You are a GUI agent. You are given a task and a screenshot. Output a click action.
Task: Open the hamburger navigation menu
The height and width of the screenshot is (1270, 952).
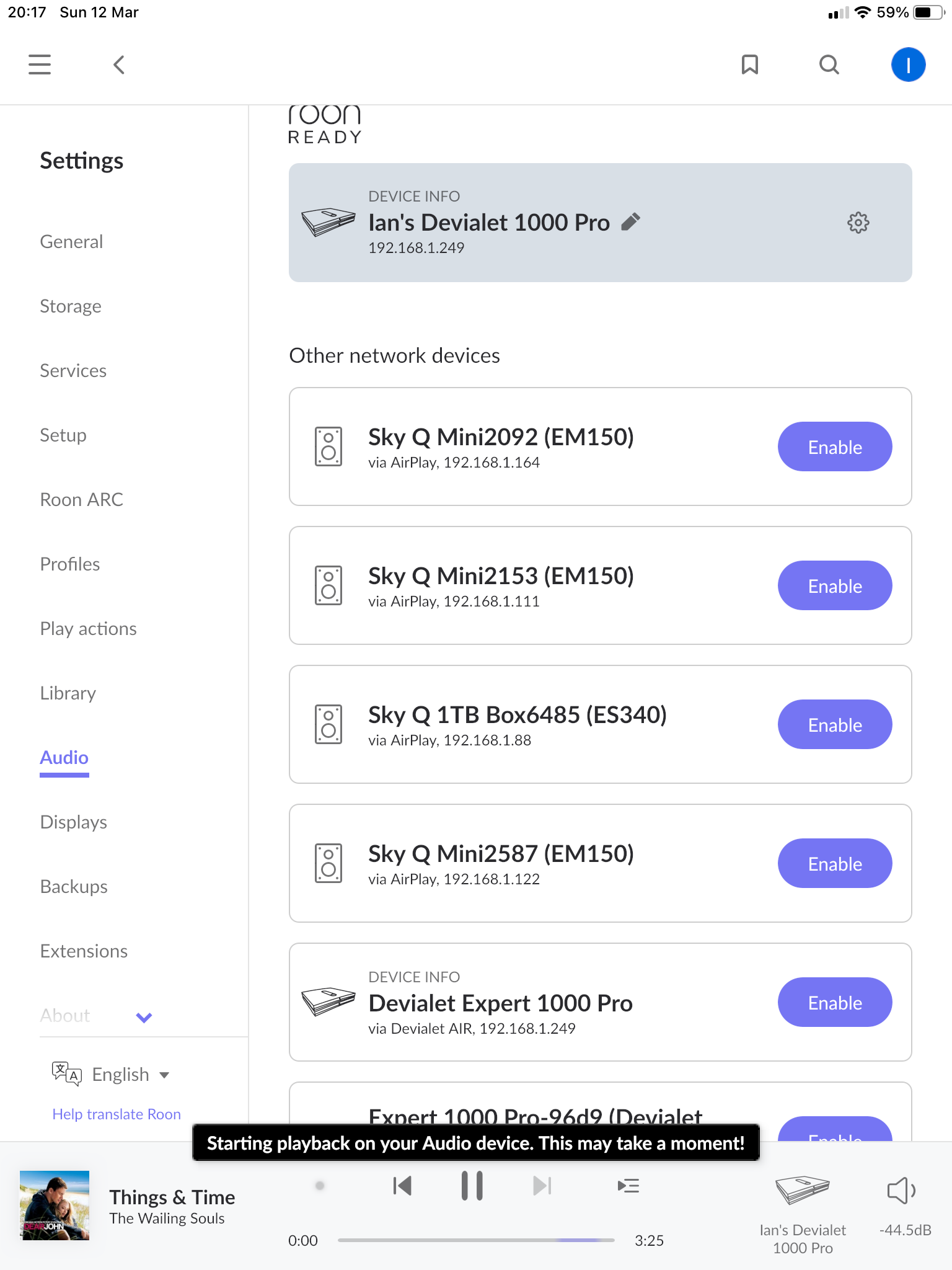tap(40, 64)
